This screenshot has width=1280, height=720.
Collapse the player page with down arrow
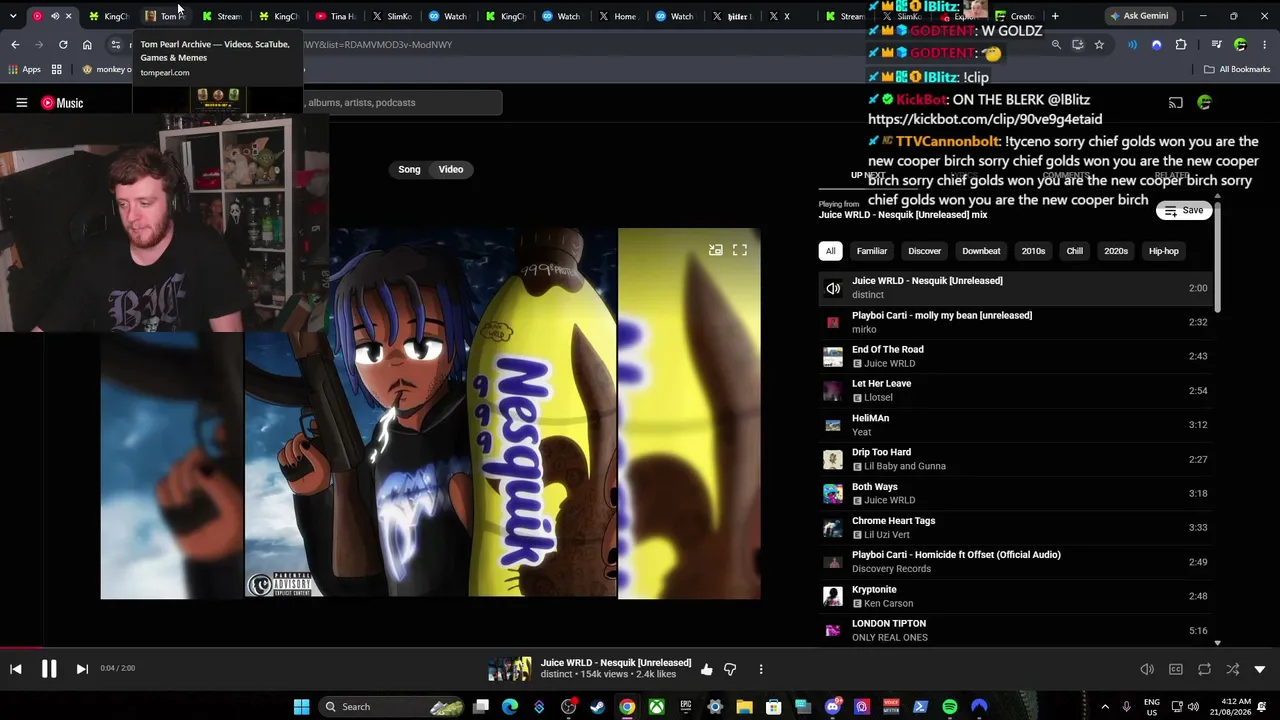pyautogui.click(x=1260, y=669)
